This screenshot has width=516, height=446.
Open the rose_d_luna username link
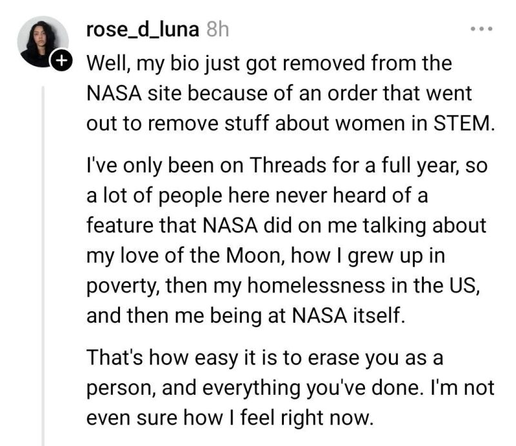pyautogui.click(x=143, y=30)
